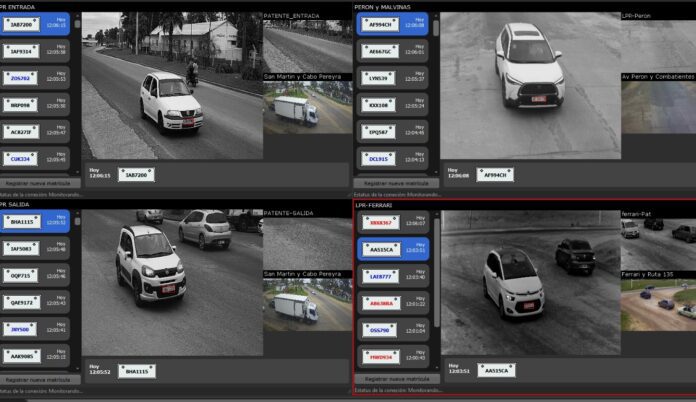The height and width of the screenshot is (402, 696).
Task: Click the PERON y MALVINAS list up scroll arrow
Action: [436, 16]
